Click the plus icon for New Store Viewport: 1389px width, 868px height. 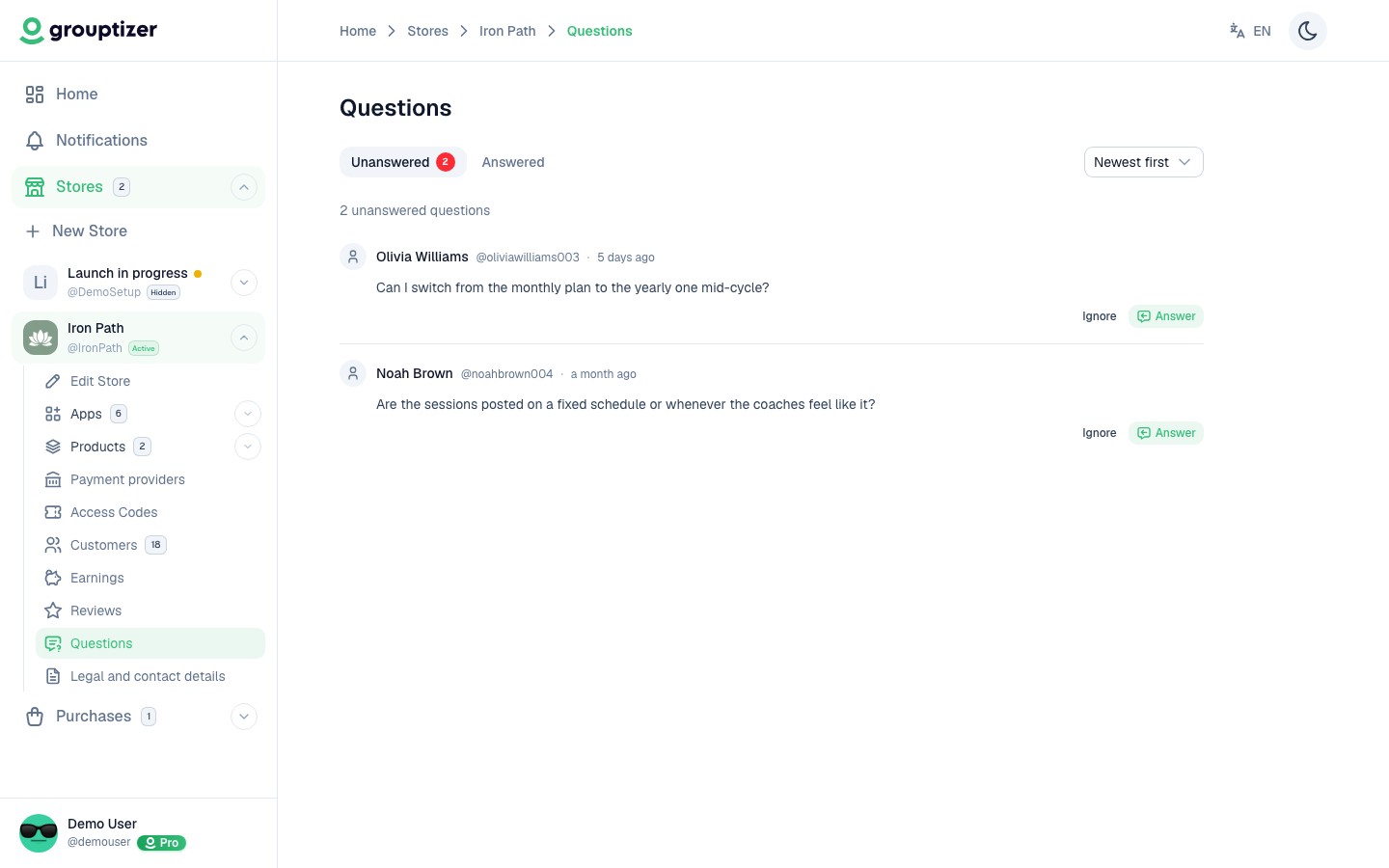tap(33, 231)
